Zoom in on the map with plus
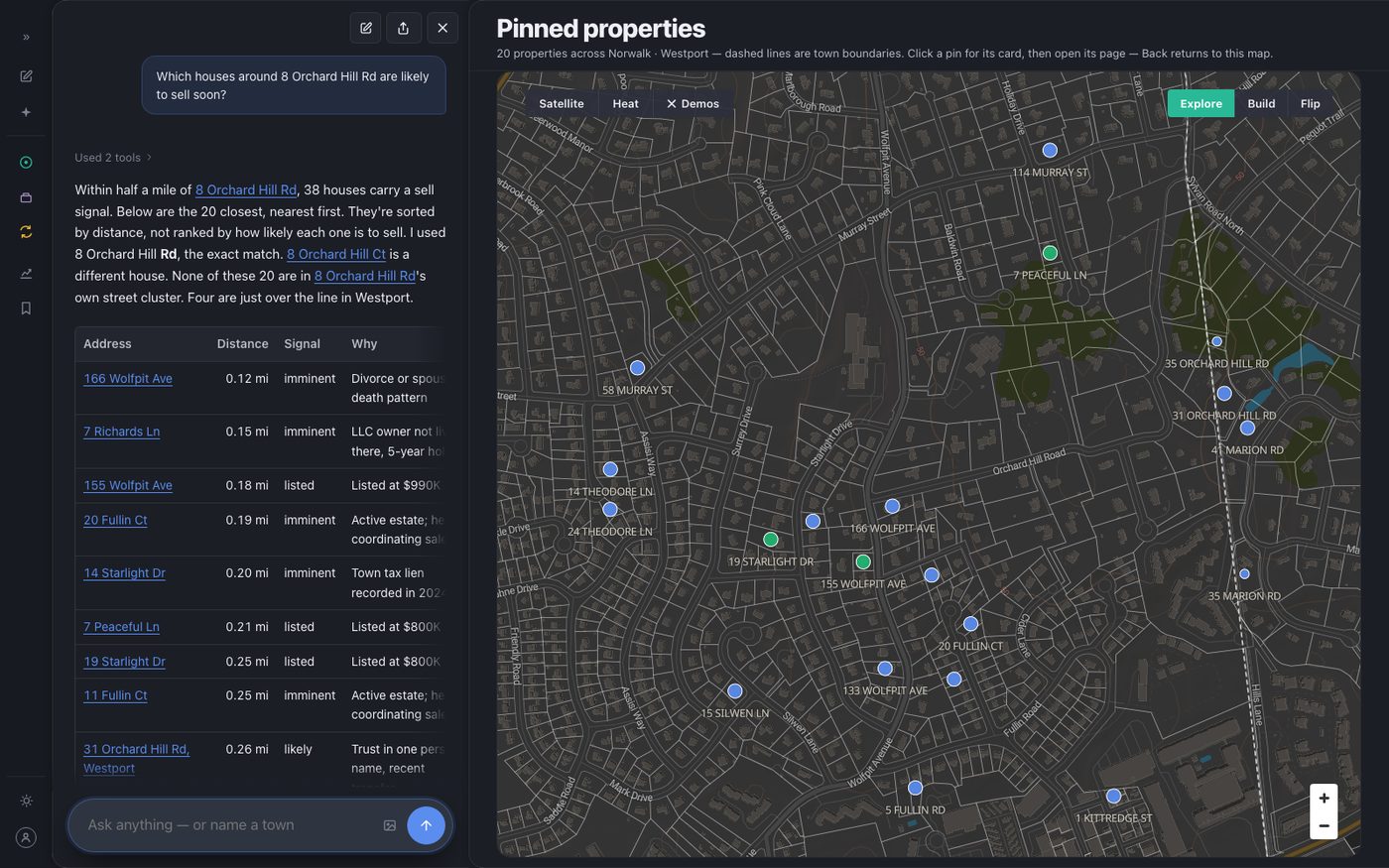Screen dimensions: 1389x868 1324,798
